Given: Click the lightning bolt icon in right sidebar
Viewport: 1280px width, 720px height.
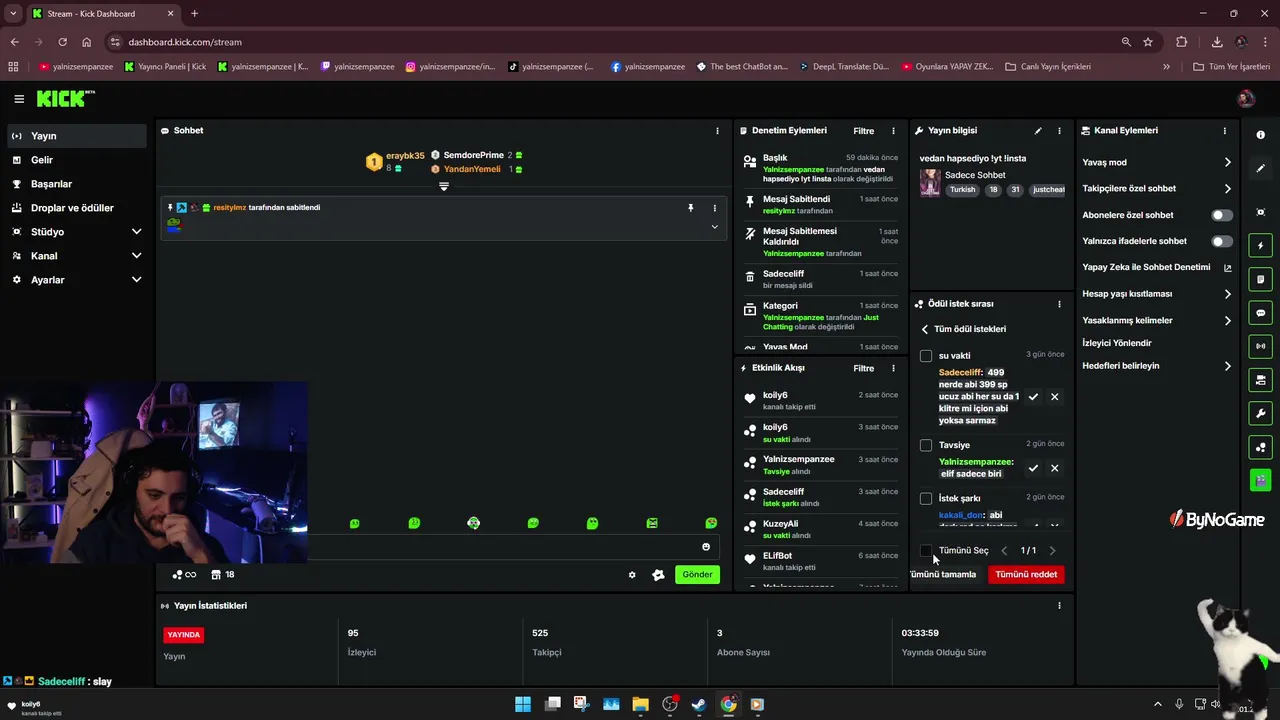Looking at the screenshot, I should [x=1260, y=246].
